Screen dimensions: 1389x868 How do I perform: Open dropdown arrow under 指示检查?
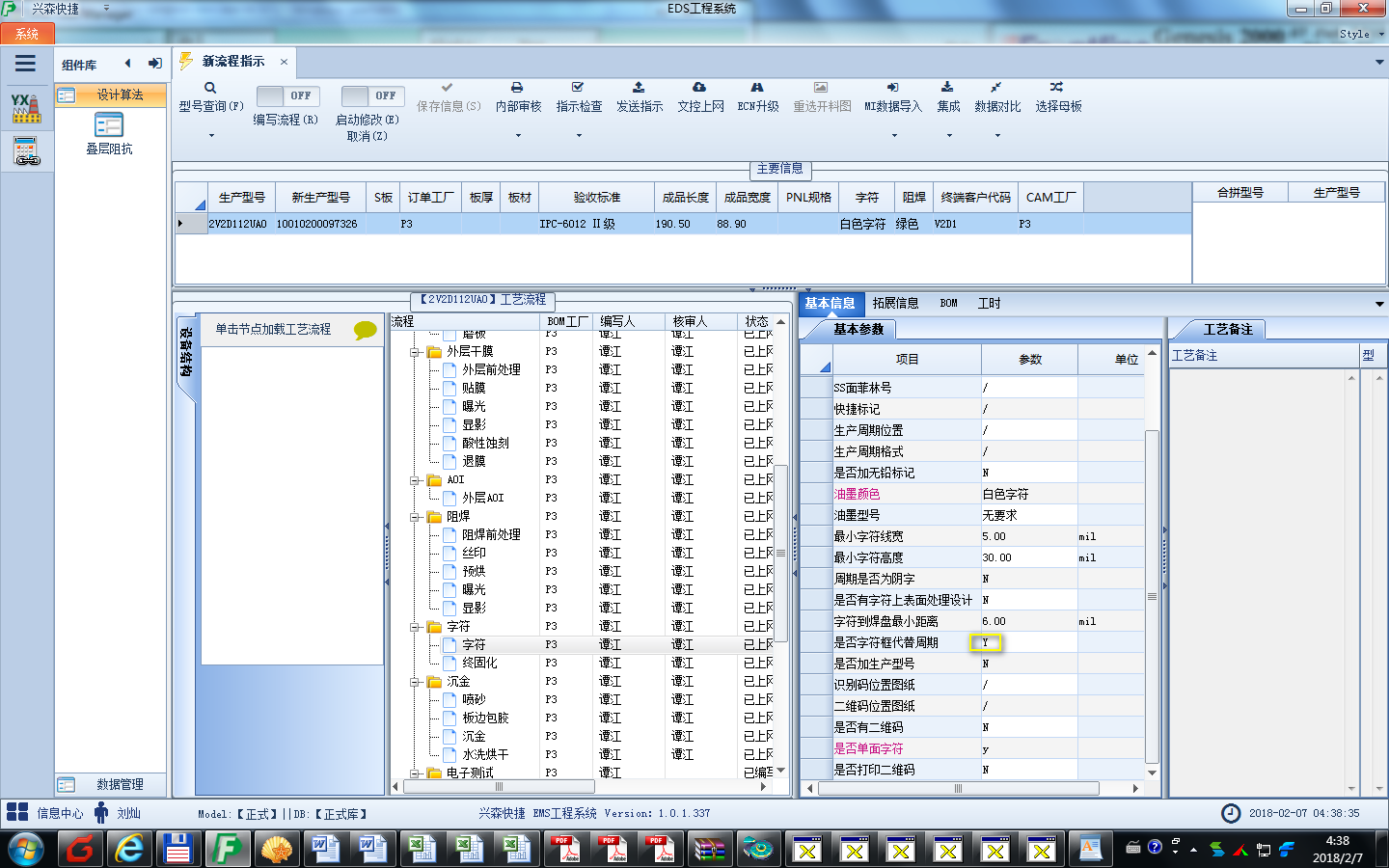579,136
